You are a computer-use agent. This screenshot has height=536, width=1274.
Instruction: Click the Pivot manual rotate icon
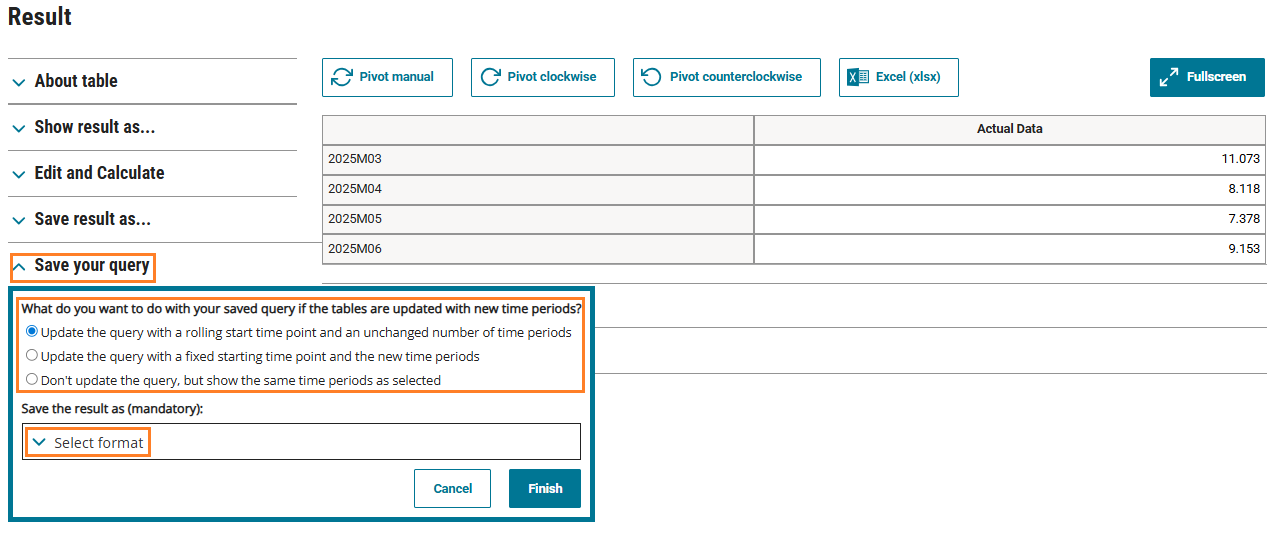point(342,77)
